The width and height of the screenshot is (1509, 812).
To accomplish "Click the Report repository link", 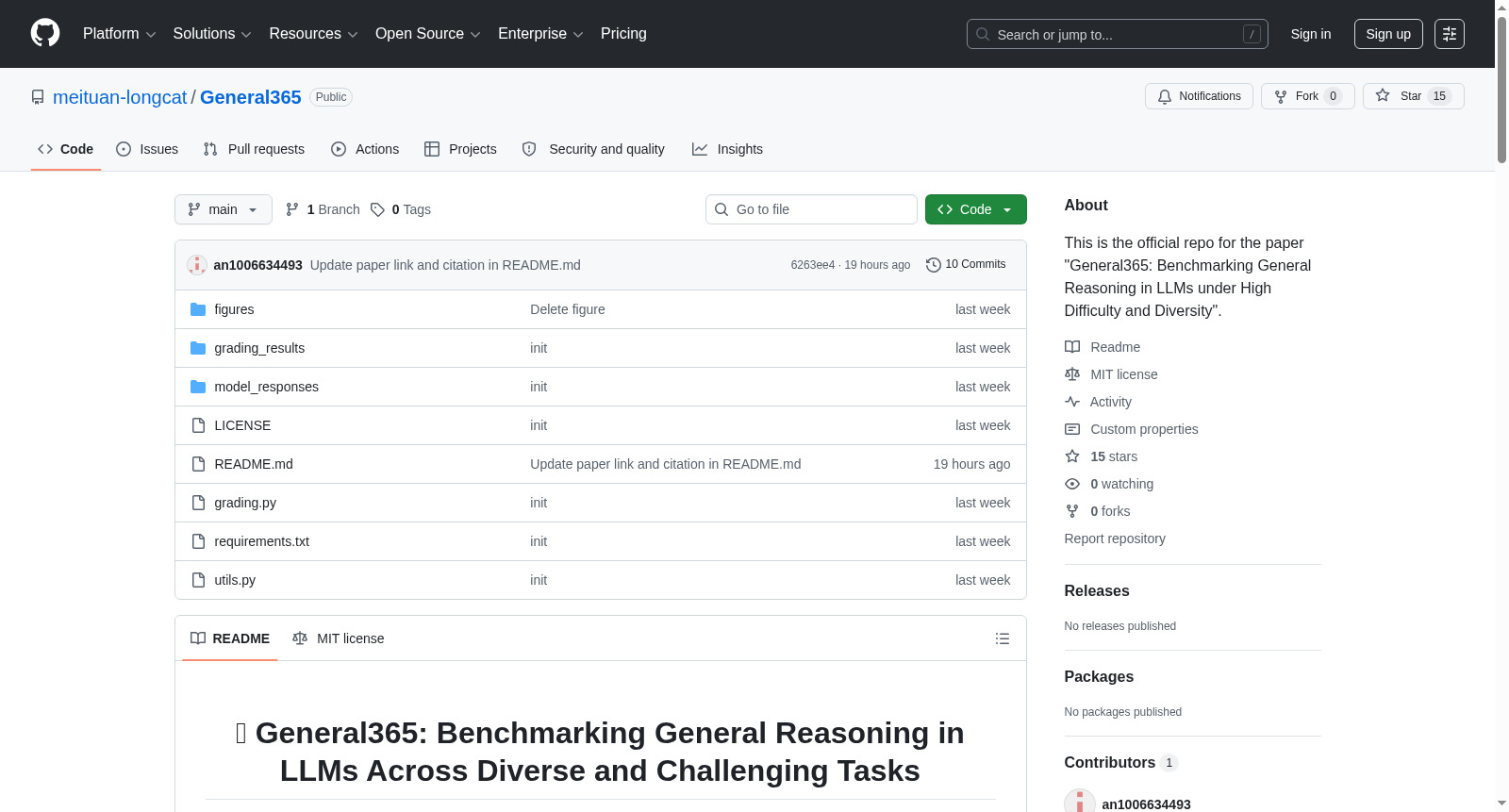I will tap(1115, 539).
